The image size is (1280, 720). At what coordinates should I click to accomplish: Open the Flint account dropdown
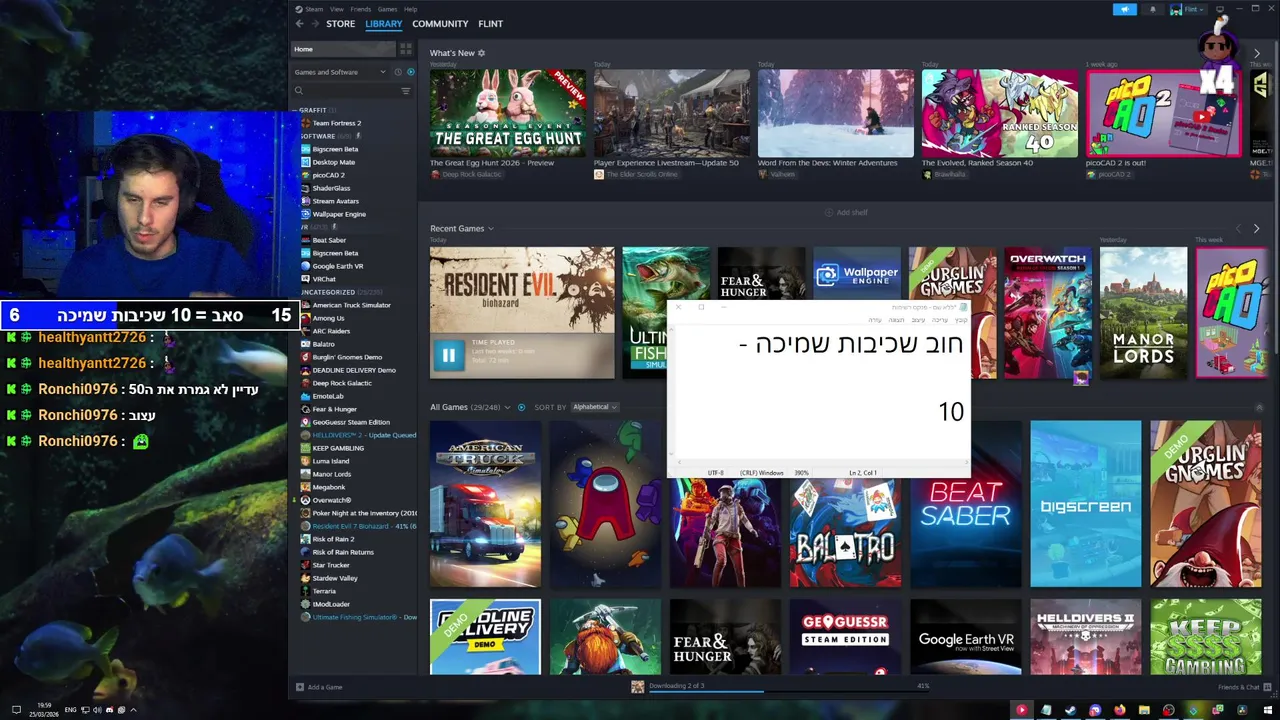point(1187,9)
